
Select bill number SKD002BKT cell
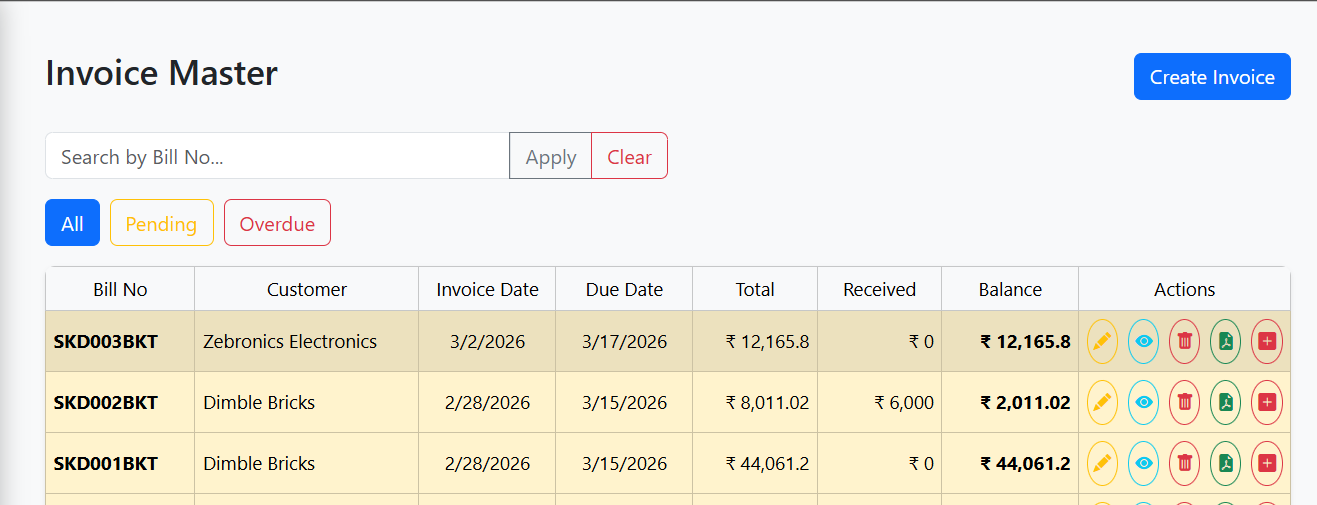120,402
